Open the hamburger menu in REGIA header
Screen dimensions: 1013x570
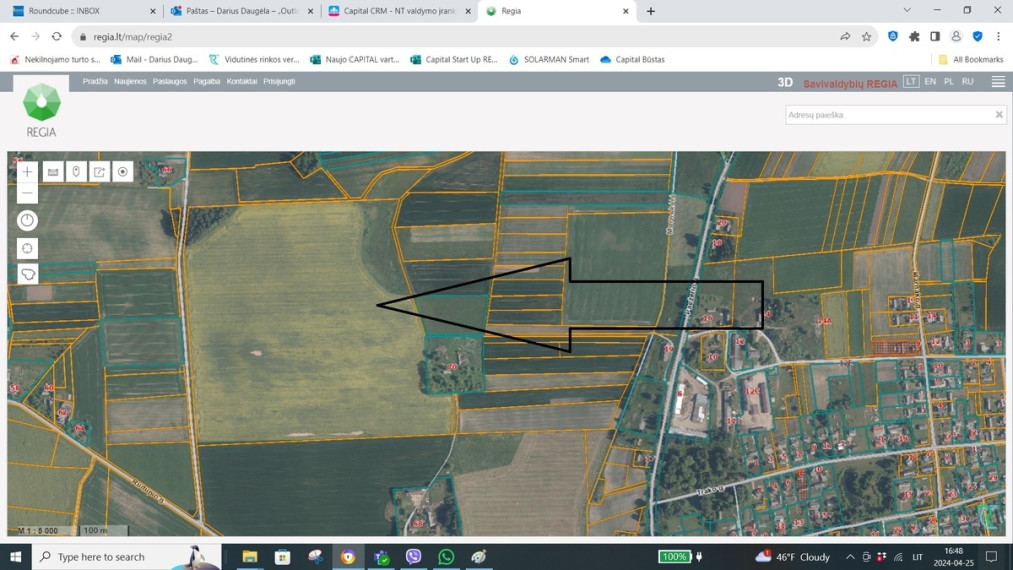coord(998,81)
